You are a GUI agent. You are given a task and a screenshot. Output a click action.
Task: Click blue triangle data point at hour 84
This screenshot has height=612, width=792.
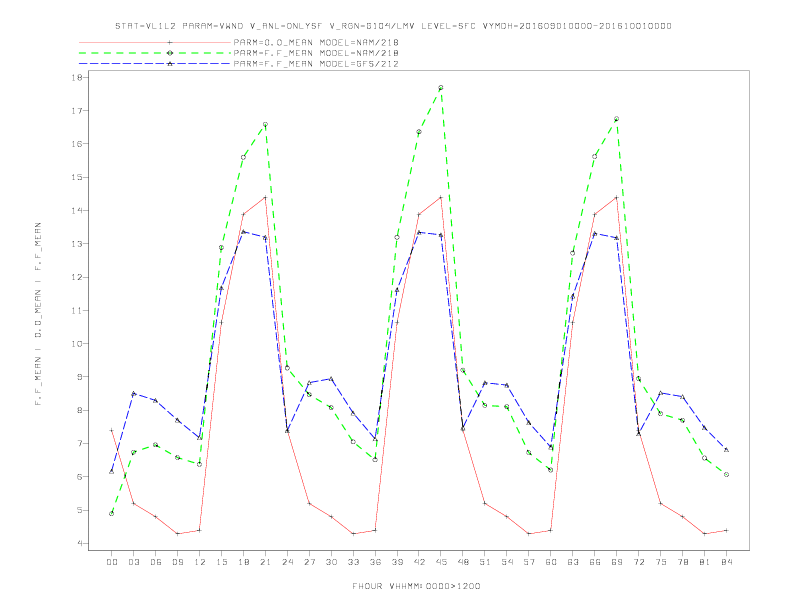pyautogui.click(x=726, y=449)
